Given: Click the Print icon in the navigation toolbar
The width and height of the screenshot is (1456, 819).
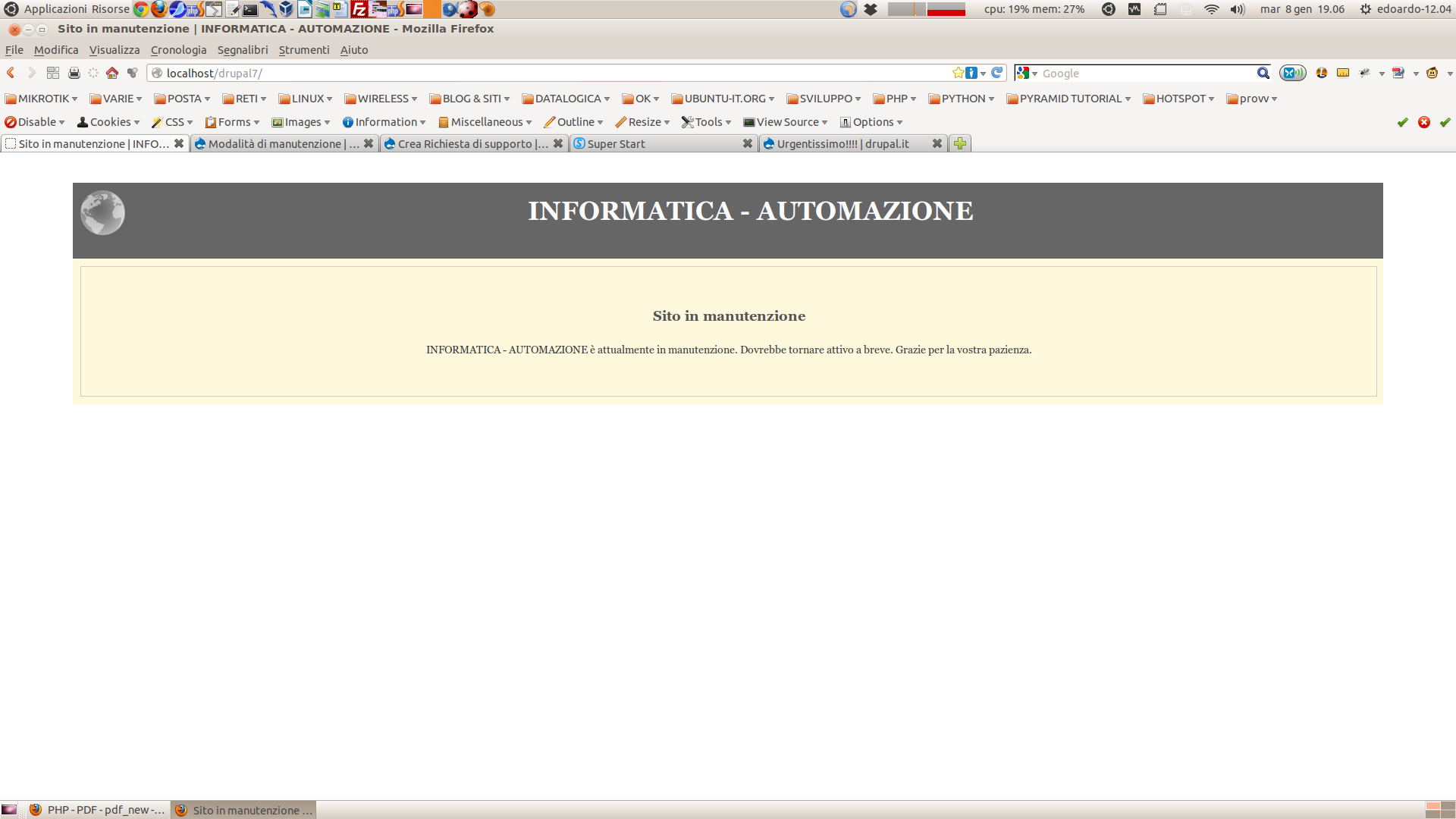Looking at the screenshot, I should (x=74, y=73).
